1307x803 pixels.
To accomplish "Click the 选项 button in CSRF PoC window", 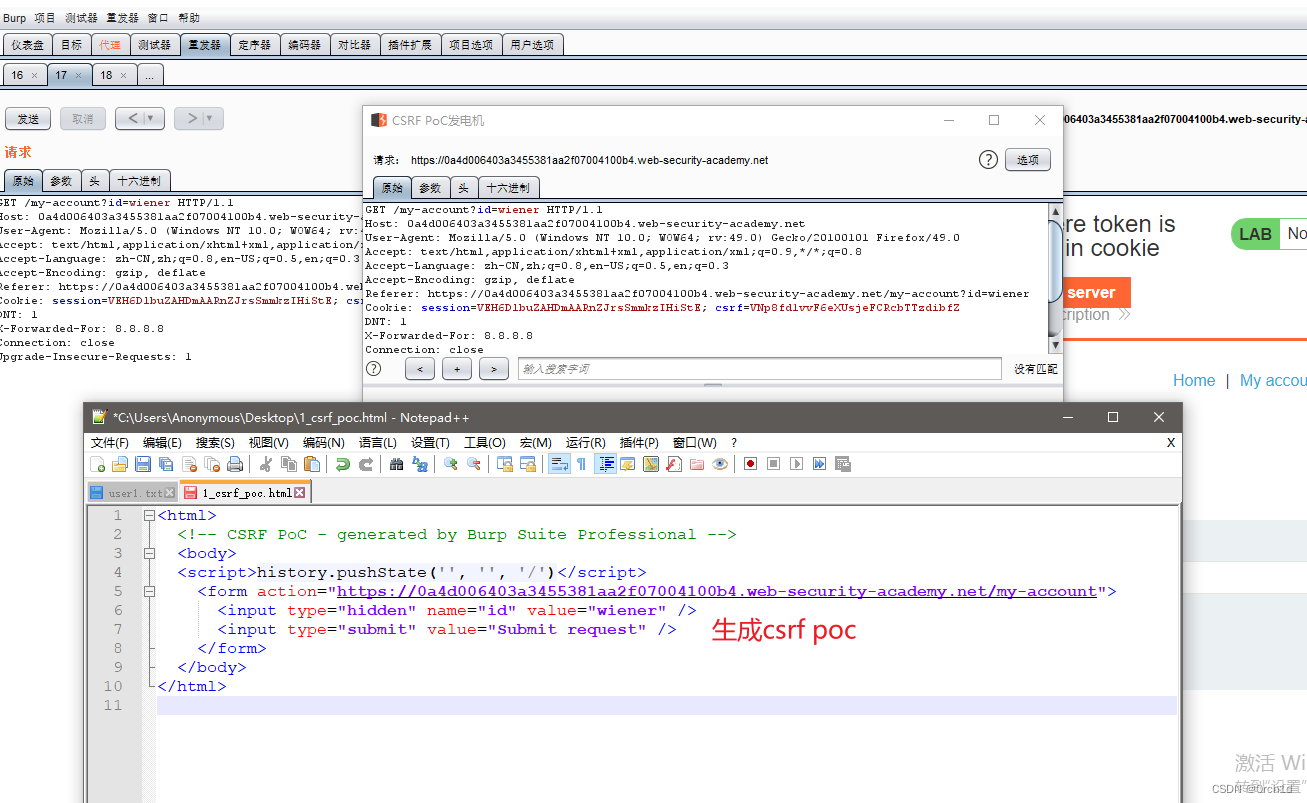I will click(x=1028, y=160).
